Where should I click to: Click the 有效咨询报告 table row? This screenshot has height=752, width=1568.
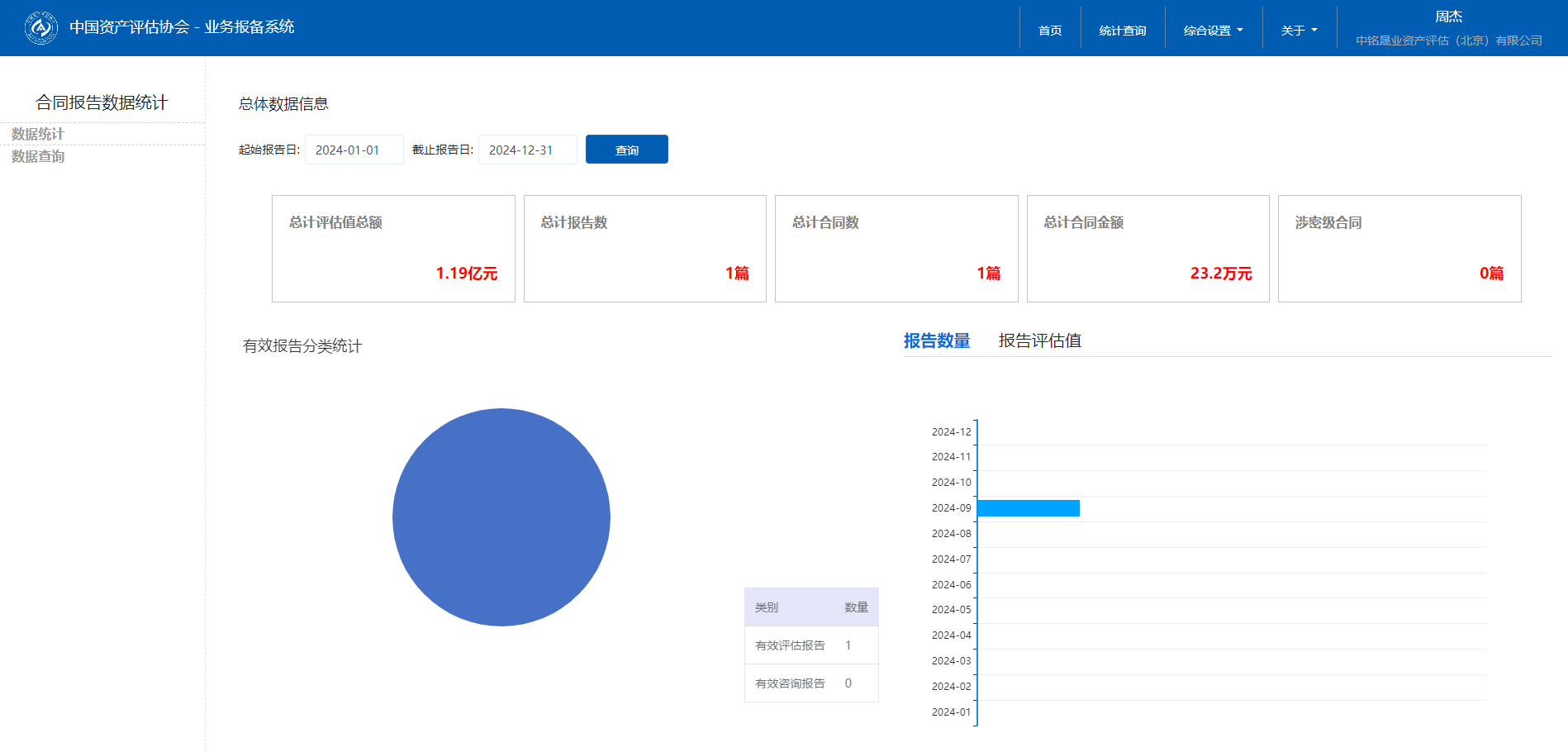pyautogui.click(x=810, y=683)
